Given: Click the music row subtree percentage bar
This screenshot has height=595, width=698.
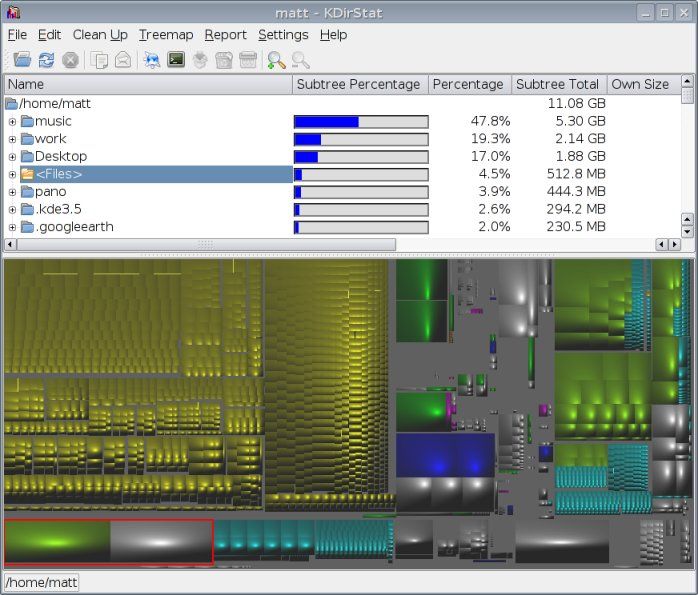Looking at the screenshot, I should pyautogui.click(x=361, y=121).
